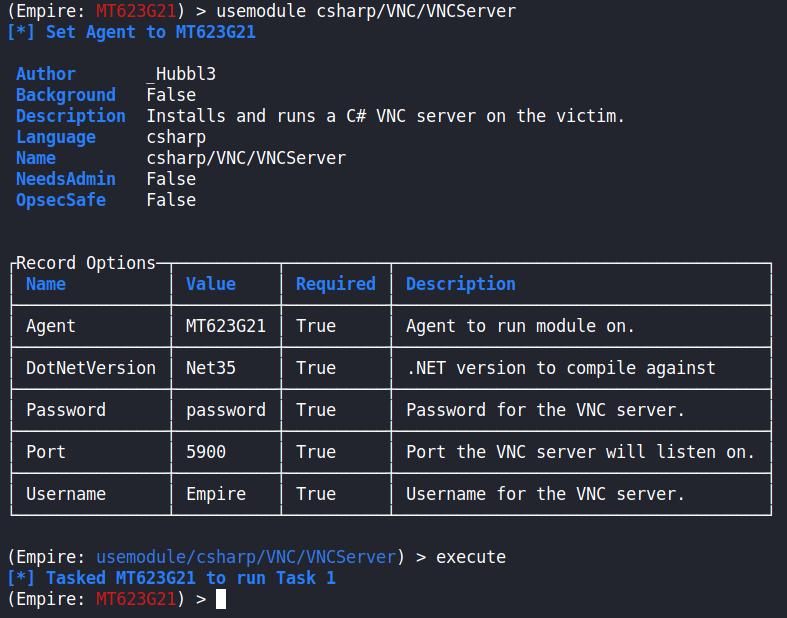Click the False value beside OpsecSafe

pos(171,200)
